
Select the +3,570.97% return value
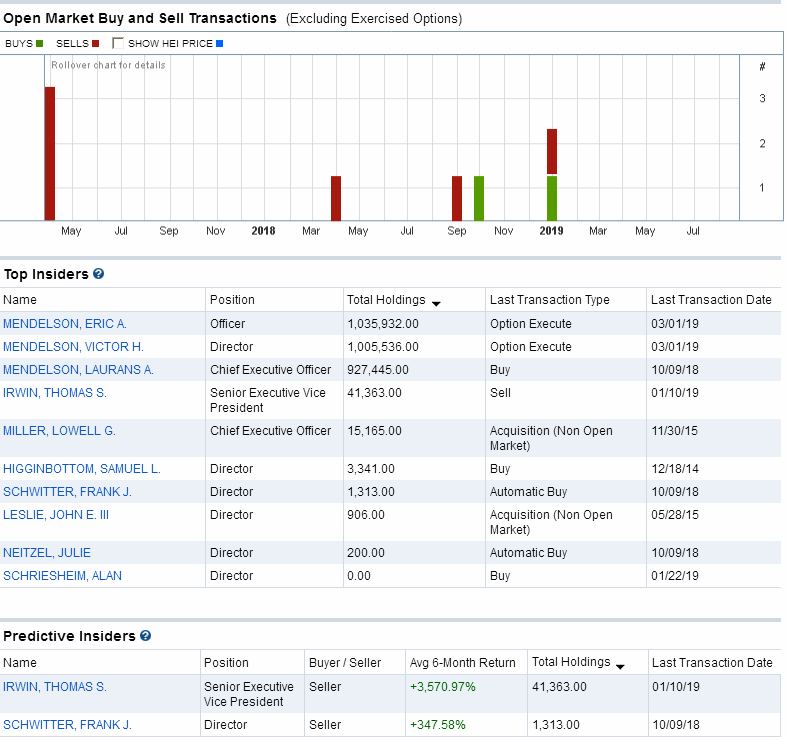pos(443,687)
